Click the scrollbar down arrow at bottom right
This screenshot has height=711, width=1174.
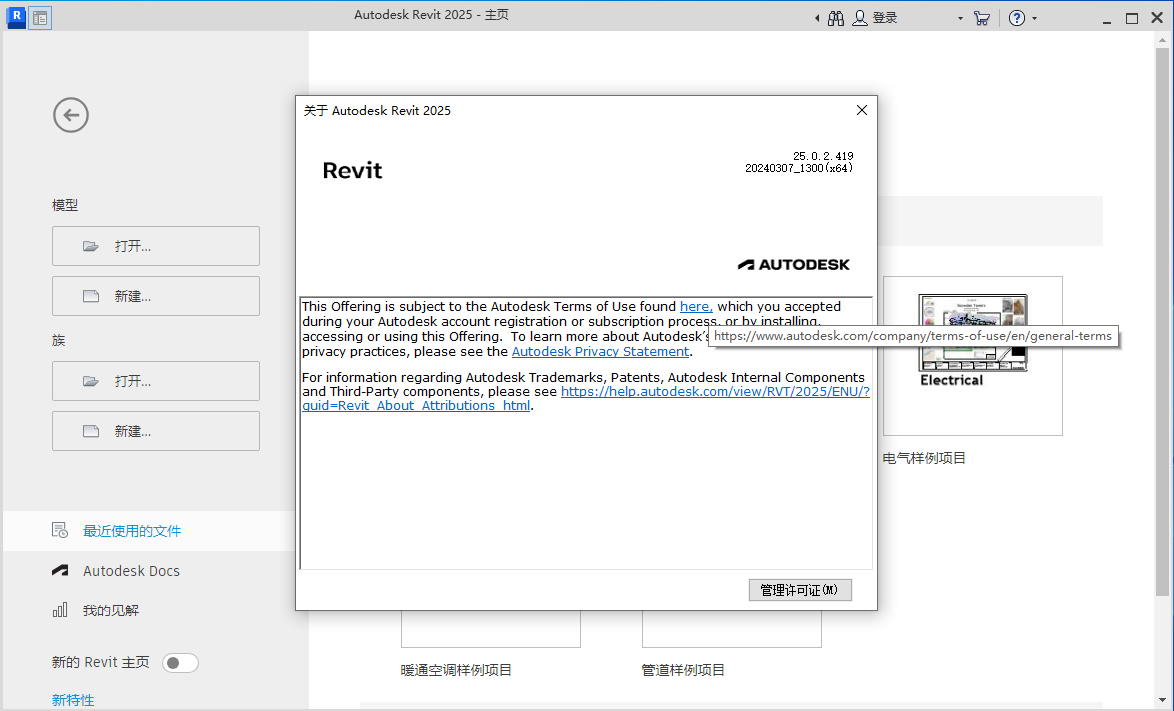click(x=1161, y=701)
